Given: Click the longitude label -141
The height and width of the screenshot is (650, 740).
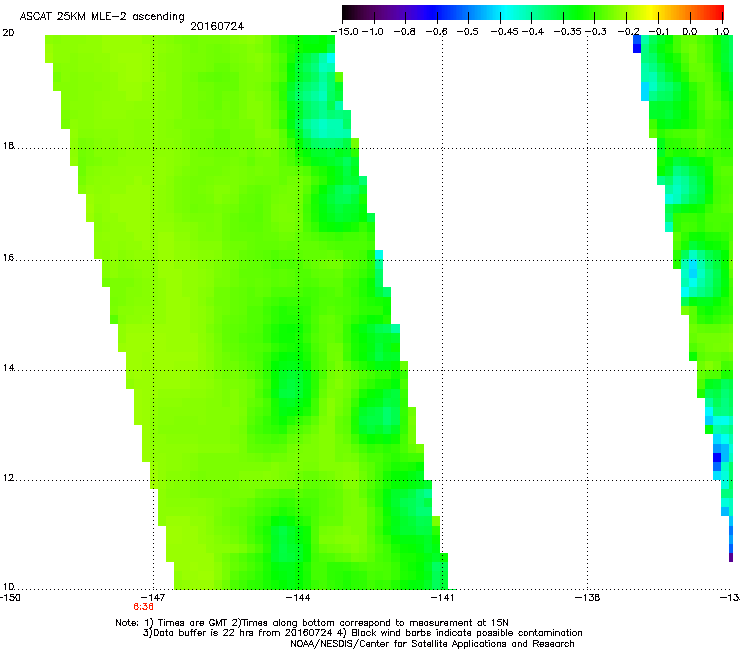Looking at the screenshot, I should [443, 598].
